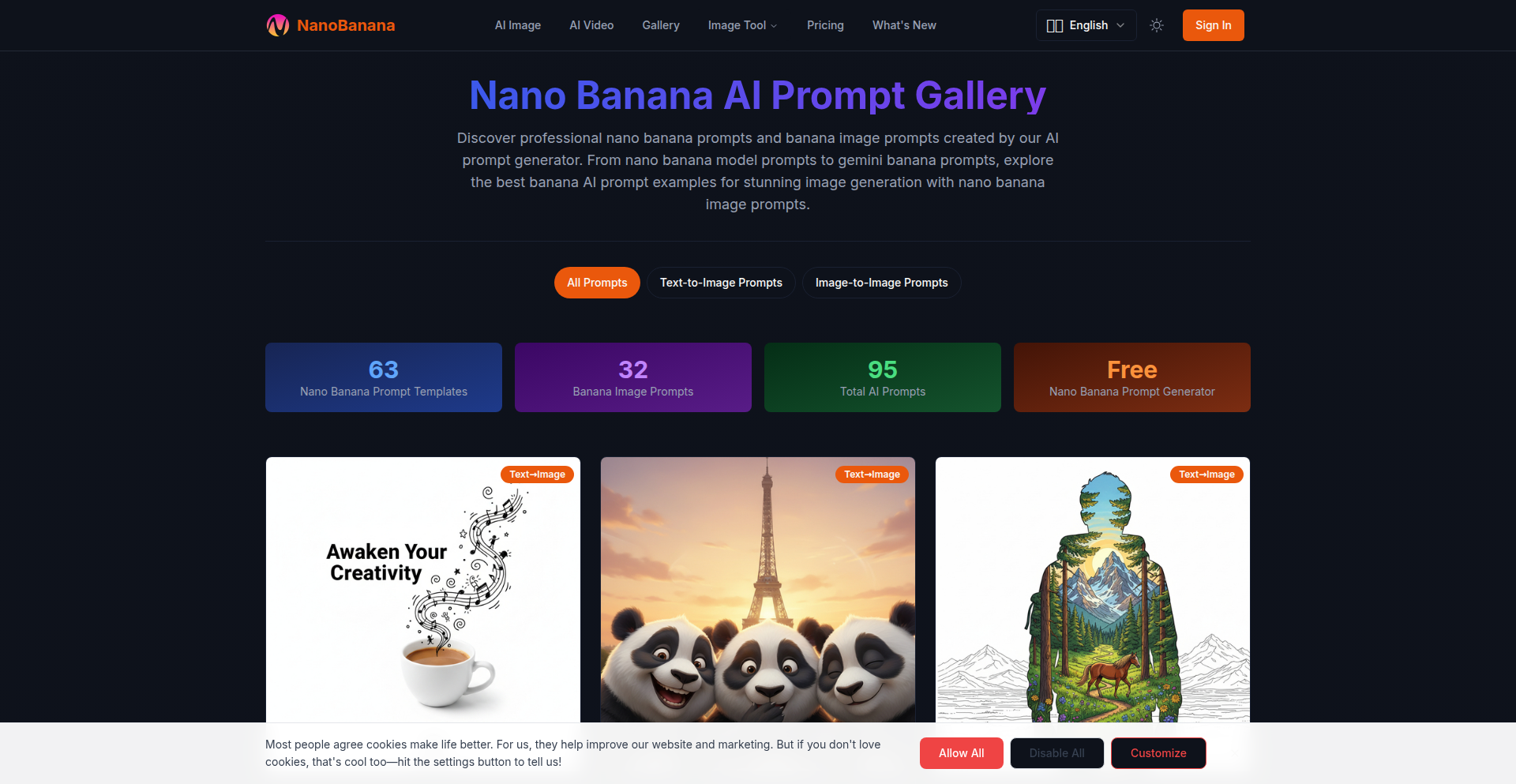
Task: Open the AI Image nav item
Action: 518,25
